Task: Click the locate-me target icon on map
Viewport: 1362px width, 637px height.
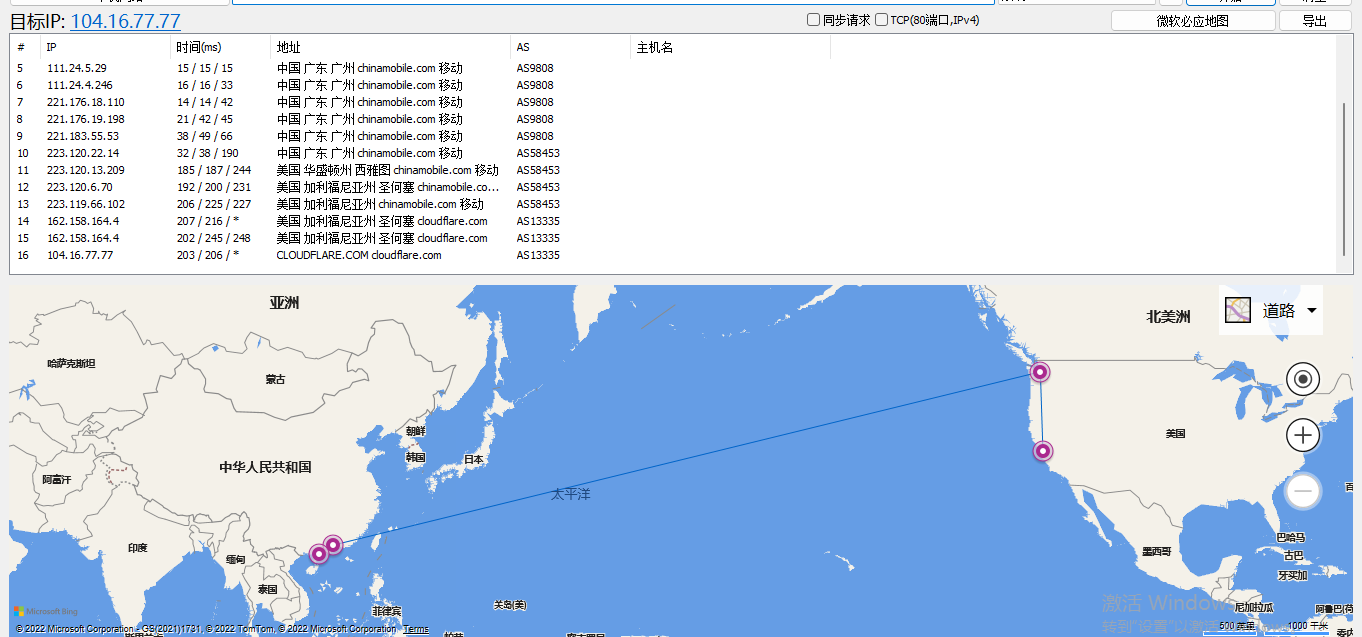Action: 1303,379
